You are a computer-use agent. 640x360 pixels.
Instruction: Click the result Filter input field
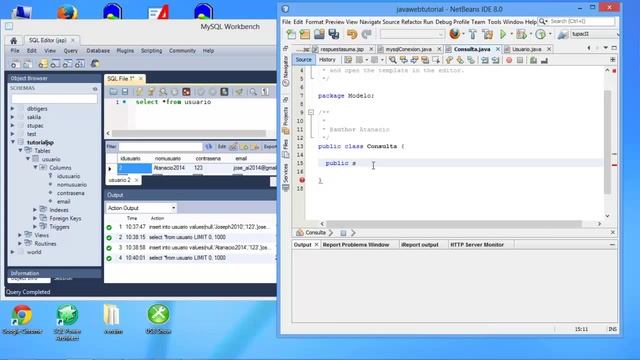pyautogui.click(x=160, y=147)
